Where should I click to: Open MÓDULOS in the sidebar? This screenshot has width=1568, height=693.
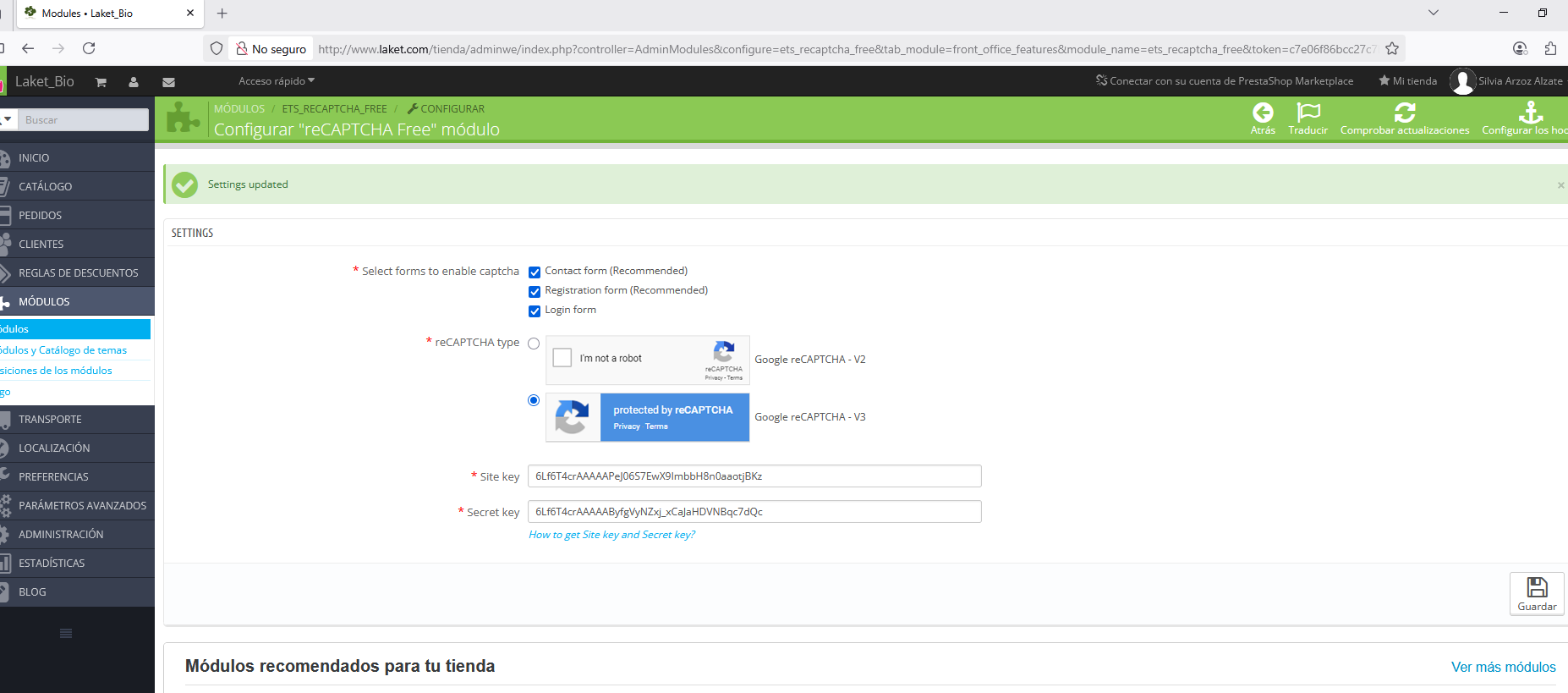[x=77, y=302]
